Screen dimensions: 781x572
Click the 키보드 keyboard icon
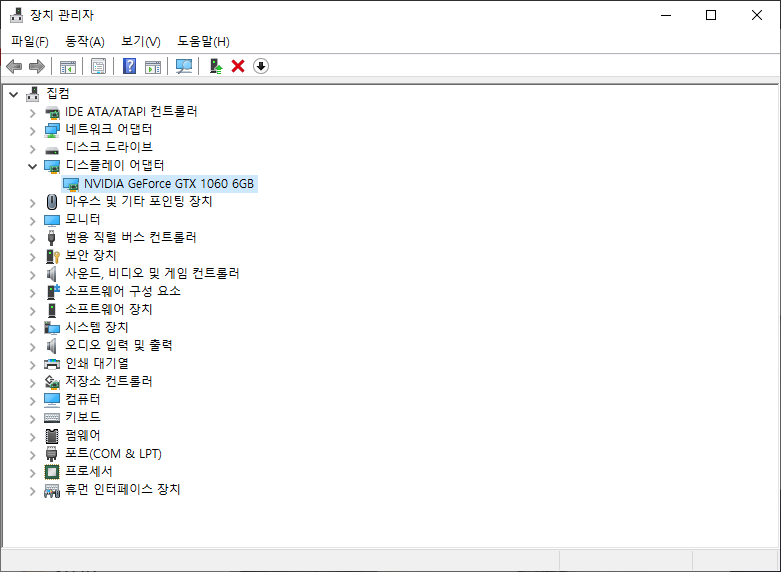[52, 418]
